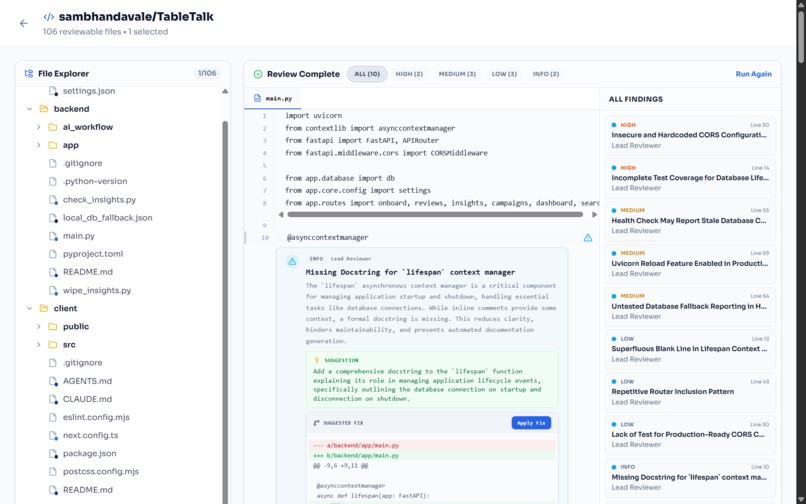
Task: Open Lack of Test for CORS finding
Action: (690, 435)
